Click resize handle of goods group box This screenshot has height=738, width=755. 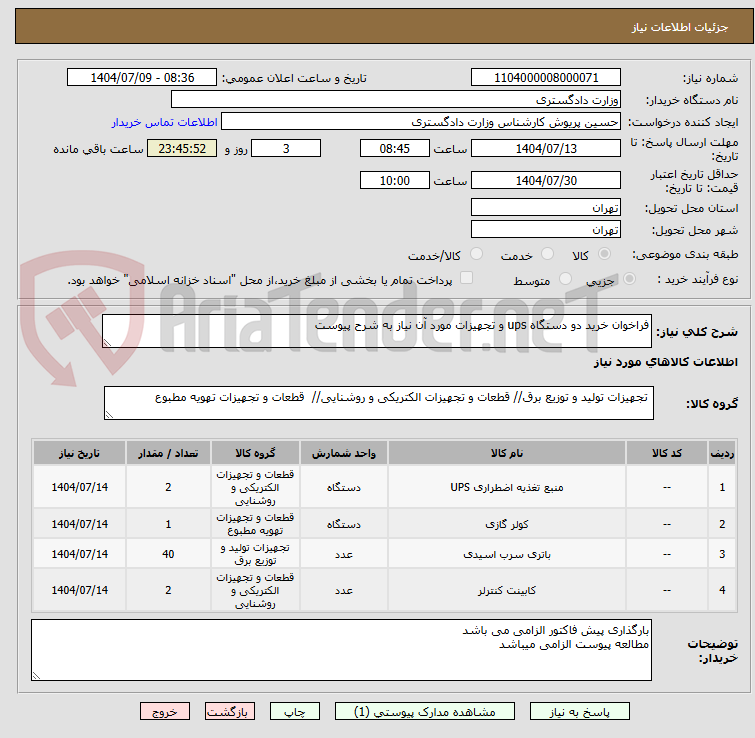[x=109, y=414]
